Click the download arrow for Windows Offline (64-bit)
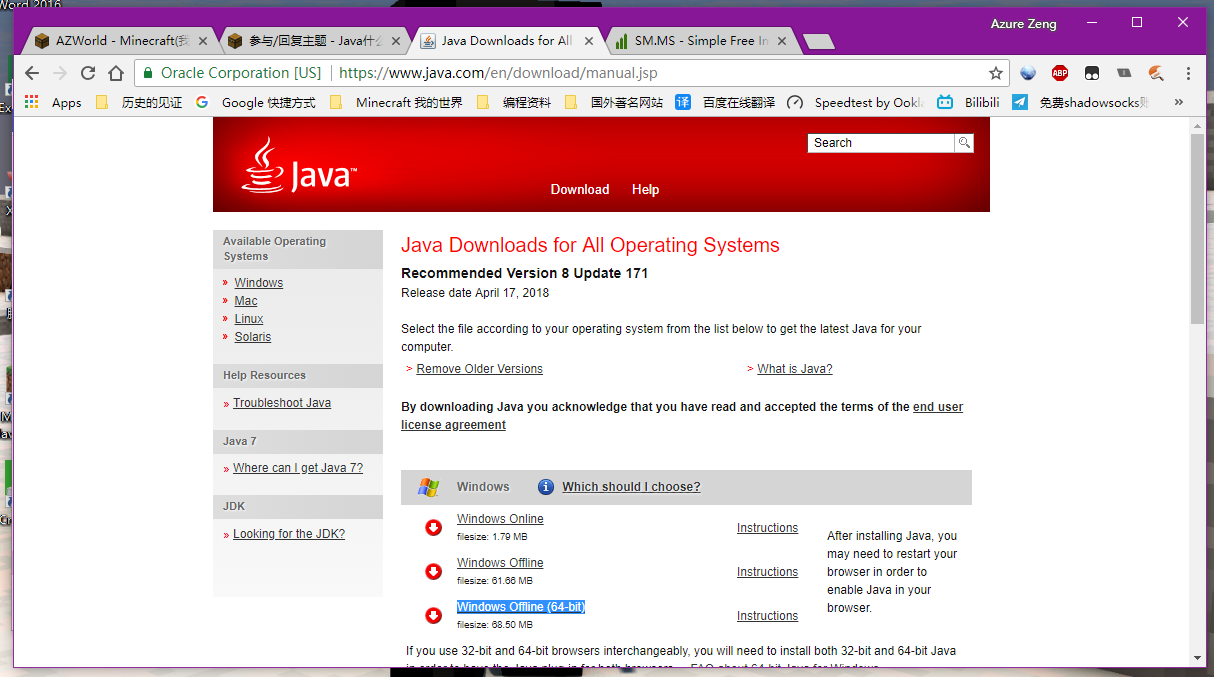The width and height of the screenshot is (1214, 677). tap(434, 615)
